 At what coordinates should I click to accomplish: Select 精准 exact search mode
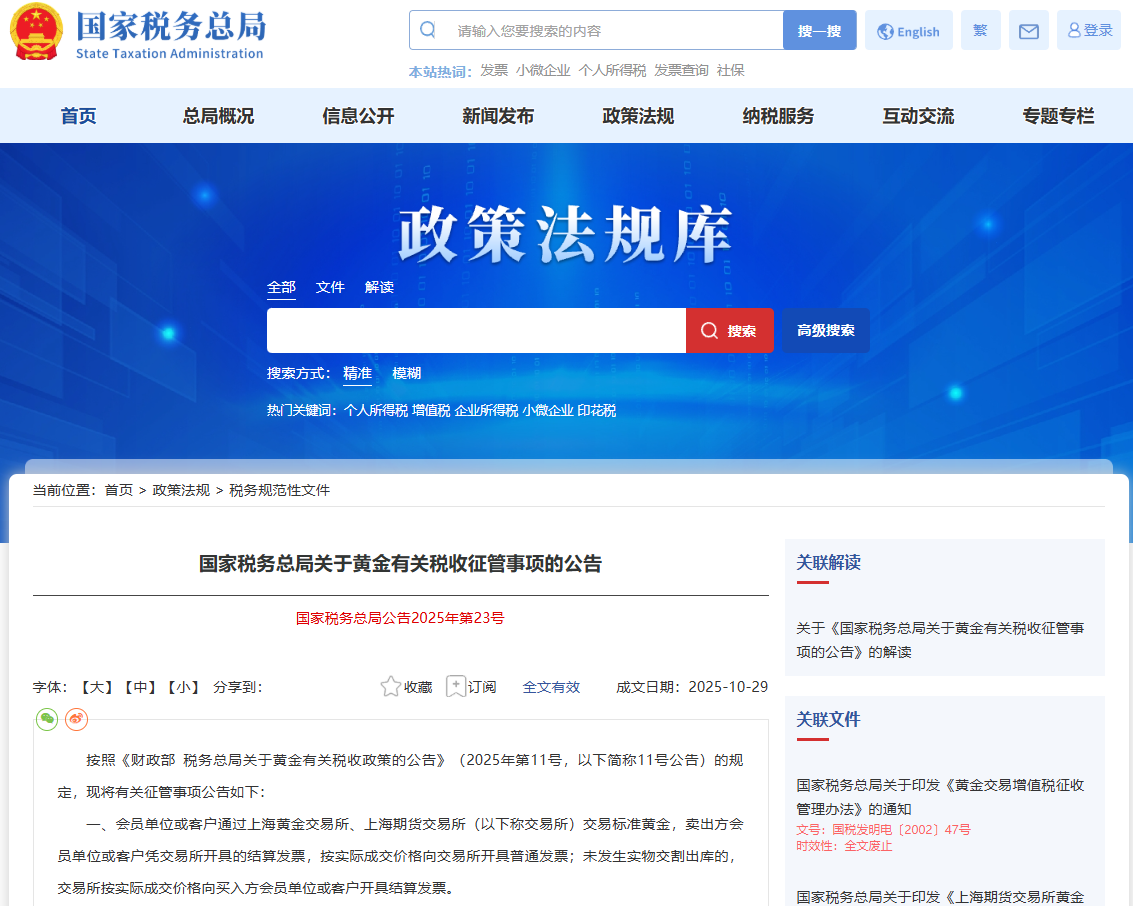click(x=357, y=373)
